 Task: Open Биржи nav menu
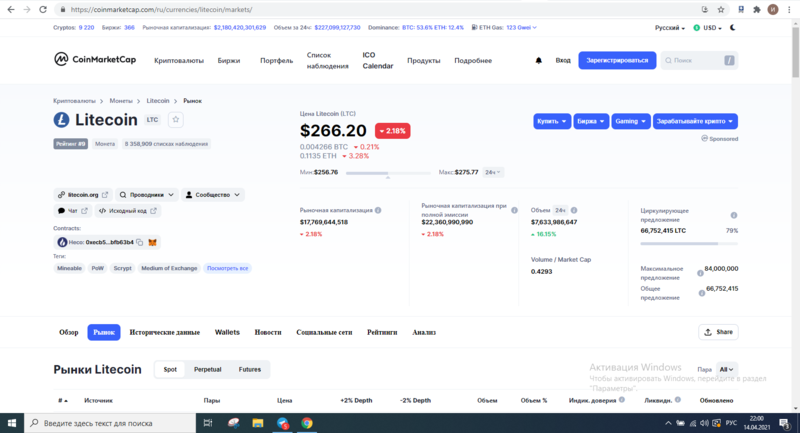229,60
